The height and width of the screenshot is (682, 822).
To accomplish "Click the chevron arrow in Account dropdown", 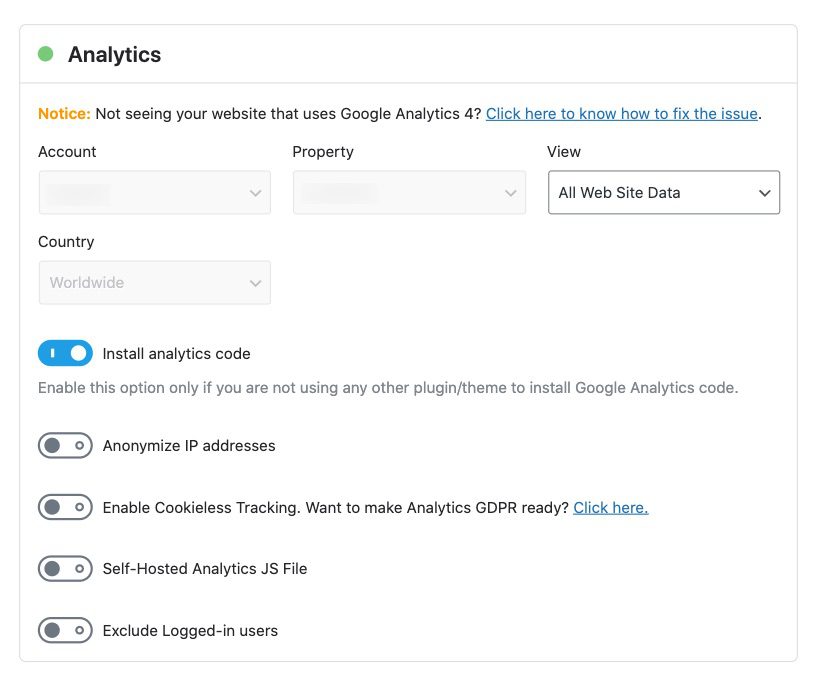I will [256, 193].
